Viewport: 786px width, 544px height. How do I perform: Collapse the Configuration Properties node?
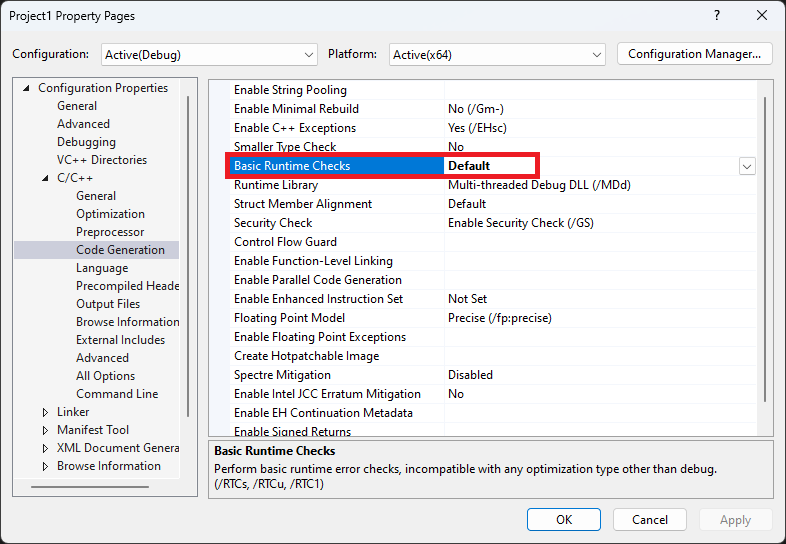tap(27, 88)
